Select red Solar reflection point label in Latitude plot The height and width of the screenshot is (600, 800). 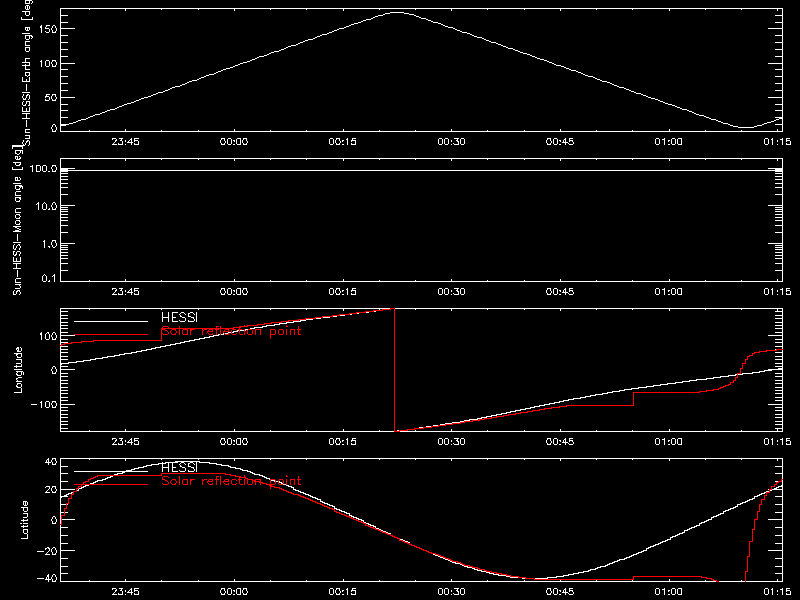click(231, 481)
